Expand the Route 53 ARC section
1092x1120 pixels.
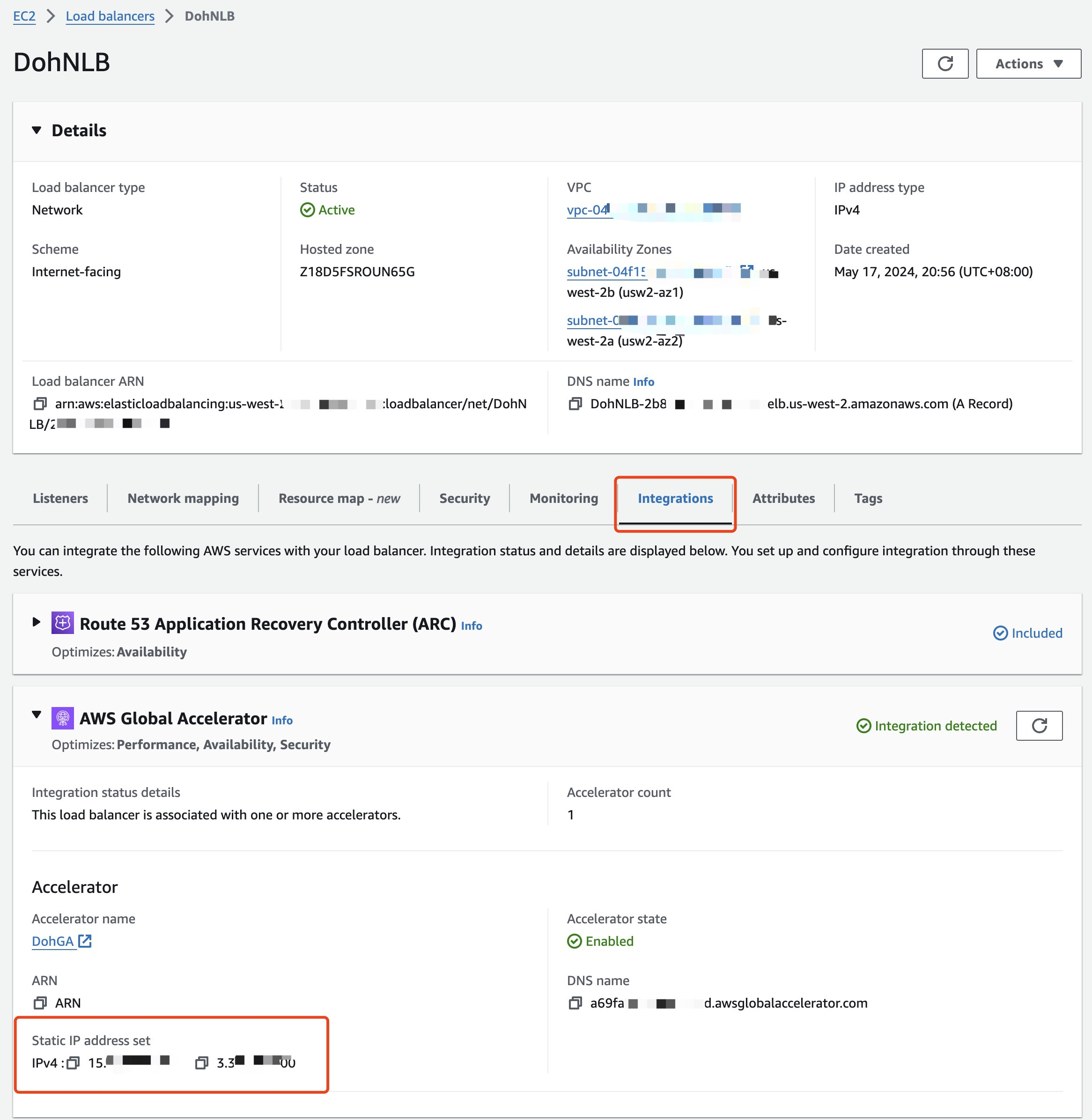[36, 622]
